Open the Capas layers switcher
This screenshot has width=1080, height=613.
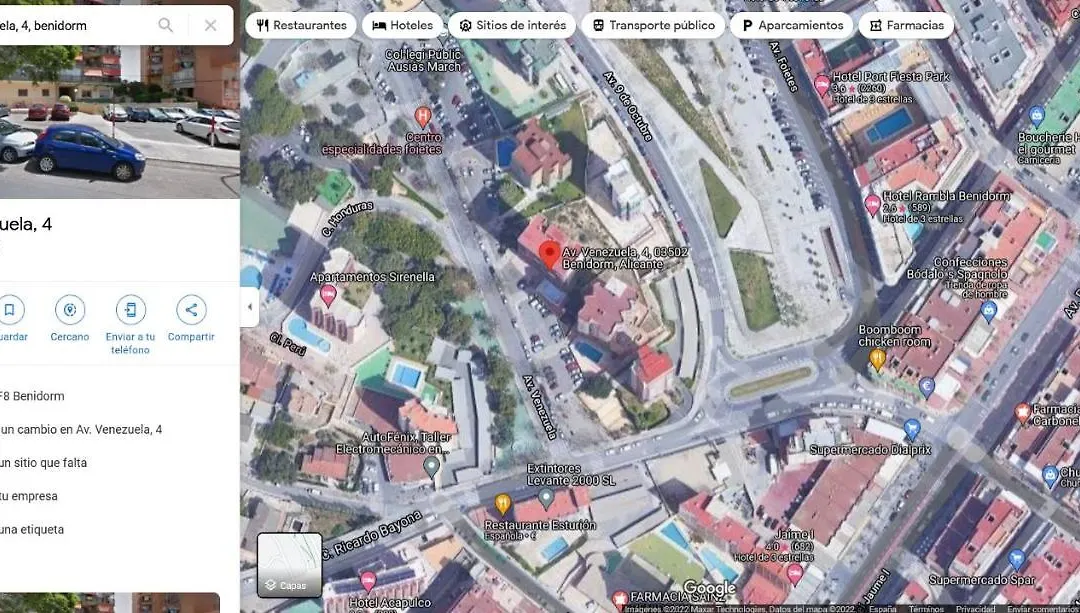pyautogui.click(x=290, y=565)
